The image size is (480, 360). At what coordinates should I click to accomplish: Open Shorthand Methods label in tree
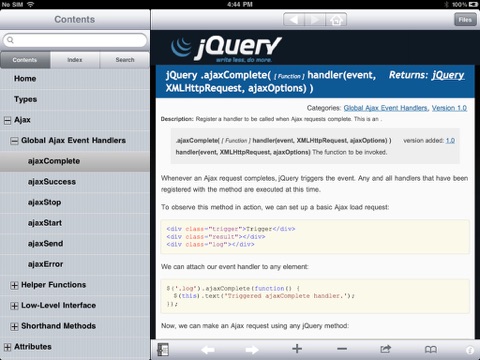59,326
